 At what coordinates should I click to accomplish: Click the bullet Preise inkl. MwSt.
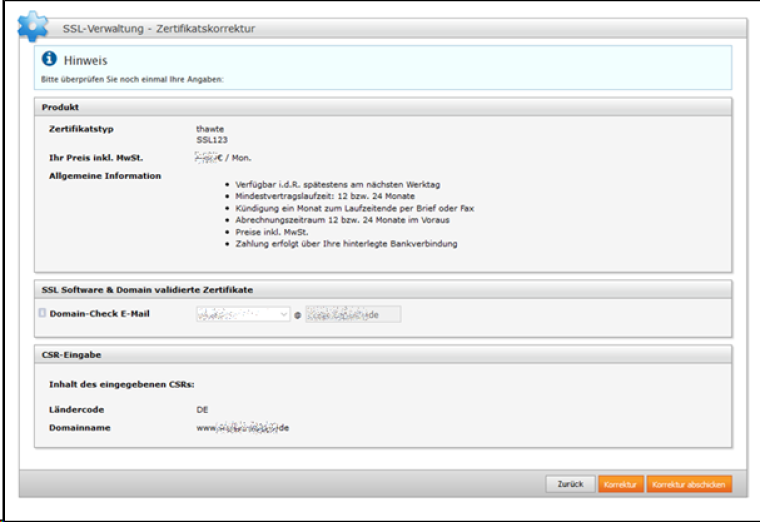(272, 232)
